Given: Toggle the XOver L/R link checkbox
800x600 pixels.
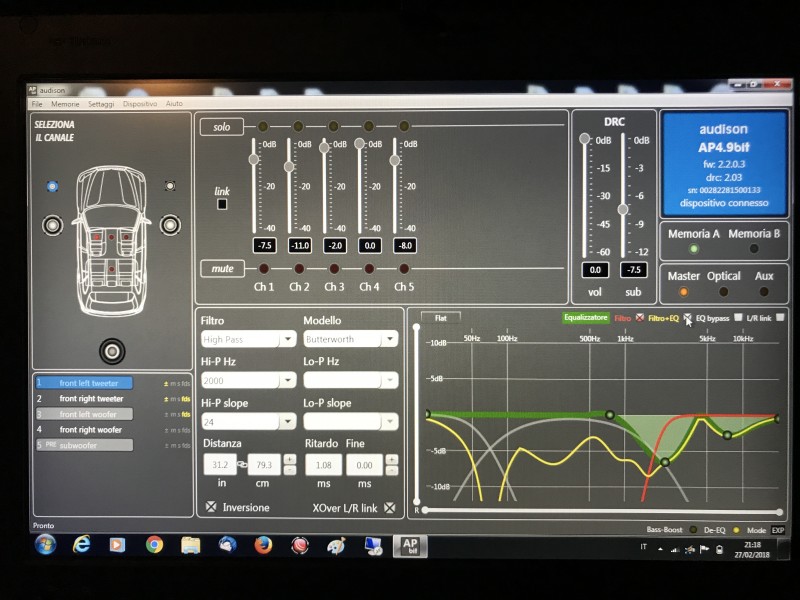Looking at the screenshot, I should coord(390,508).
